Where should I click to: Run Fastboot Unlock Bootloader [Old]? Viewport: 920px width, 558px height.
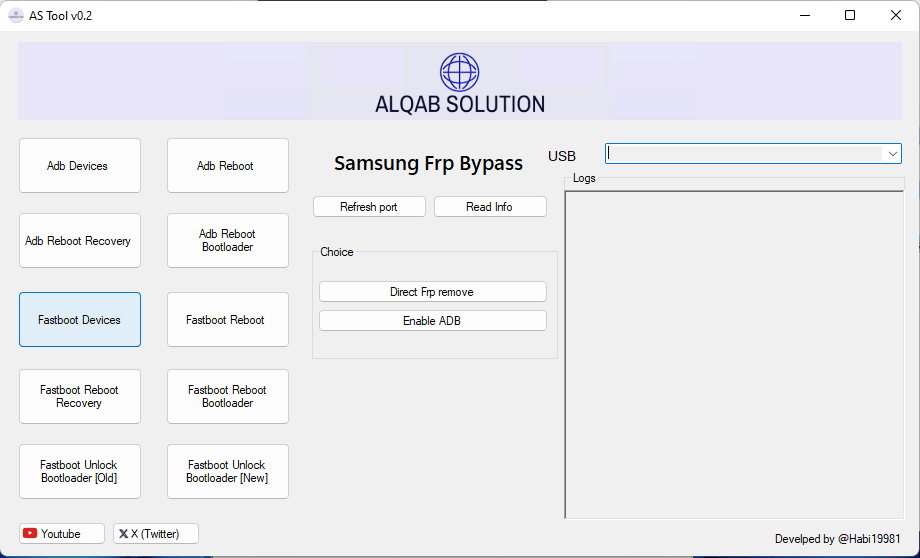[79, 472]
